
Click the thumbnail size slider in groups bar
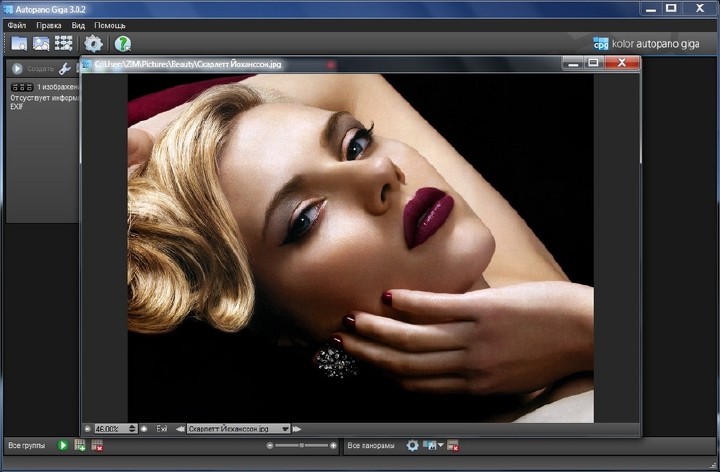(300, 445)
